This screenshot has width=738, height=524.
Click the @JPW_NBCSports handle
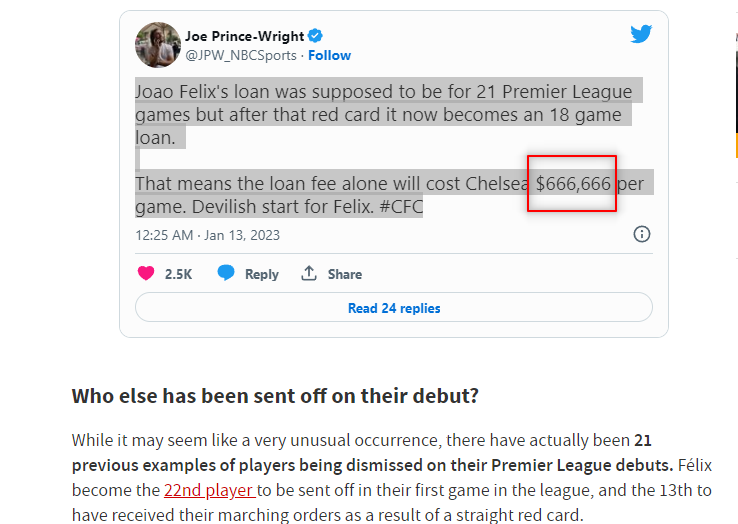click(241, 55)
